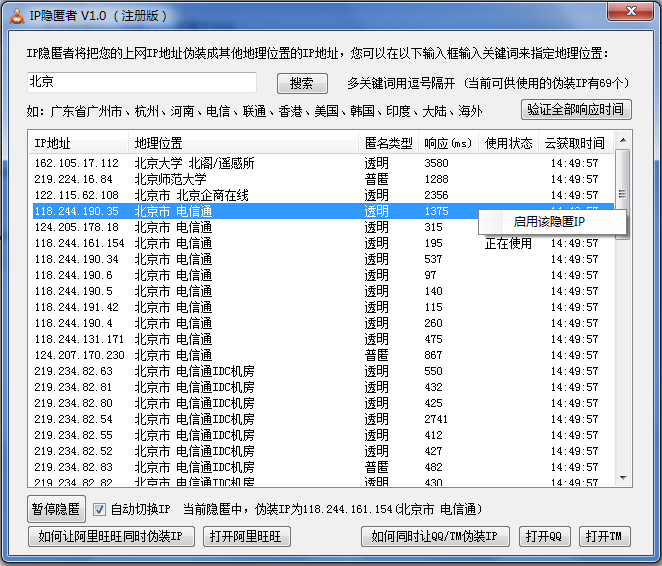Select row with IP 118.244.190.34

(323, 259)
